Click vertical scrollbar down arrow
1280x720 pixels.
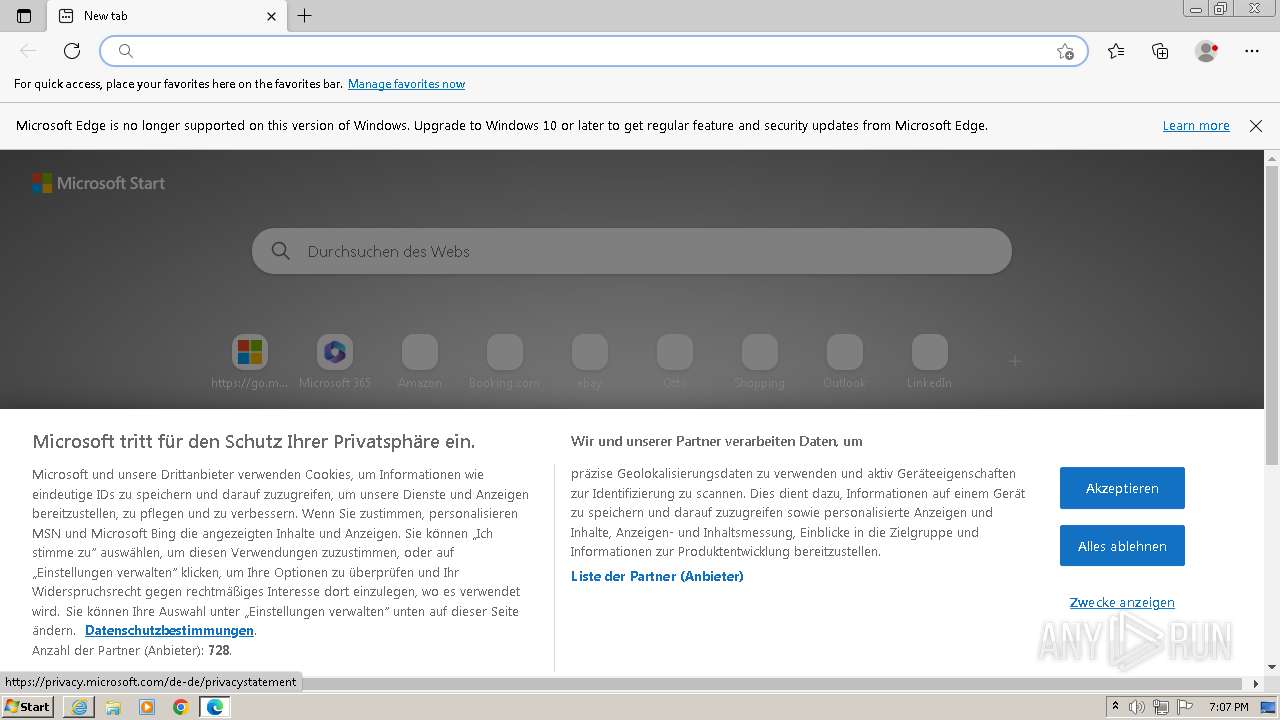click(x=1272, y=667)
